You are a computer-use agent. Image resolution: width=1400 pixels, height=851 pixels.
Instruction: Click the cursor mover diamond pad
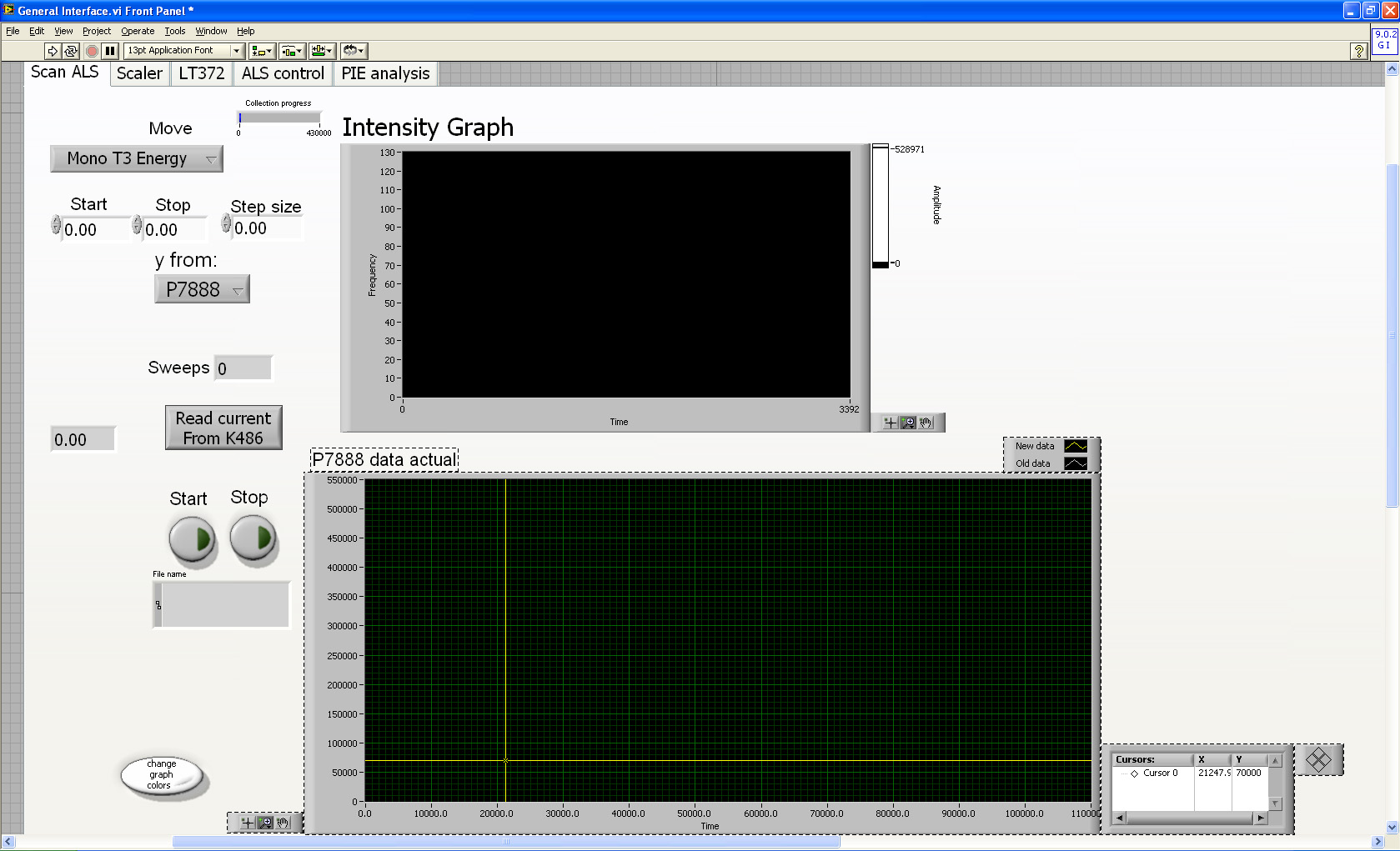1318,760
